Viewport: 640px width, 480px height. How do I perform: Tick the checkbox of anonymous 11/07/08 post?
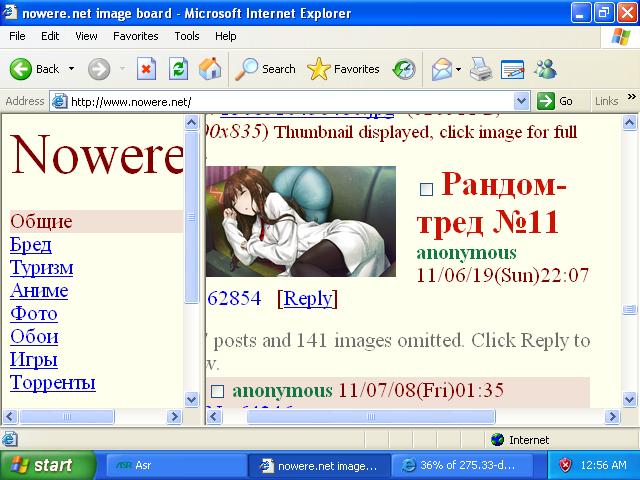click(218, 391)
